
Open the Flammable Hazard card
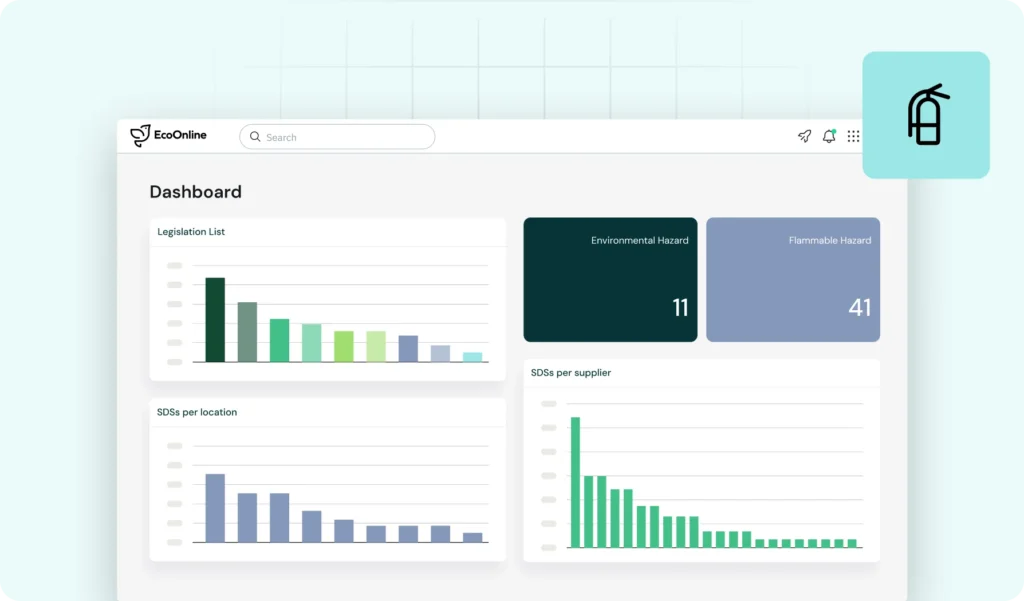[793, 280]
